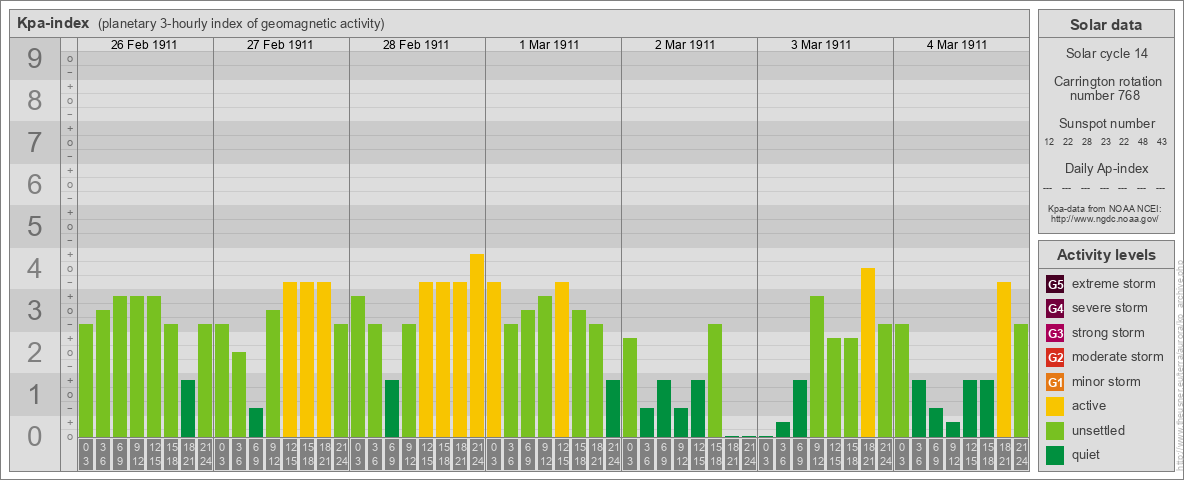1184x480 pixels.
Task: Click the yellow active level swatch
Action: coord(1055,406)
